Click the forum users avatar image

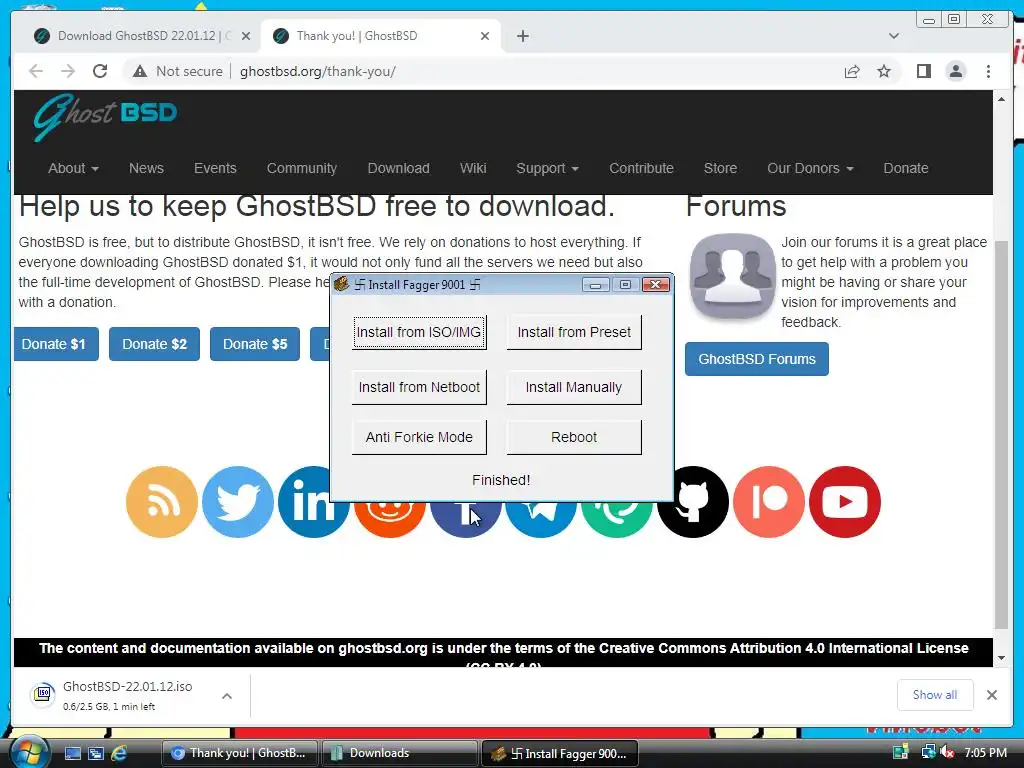point(733,277)
